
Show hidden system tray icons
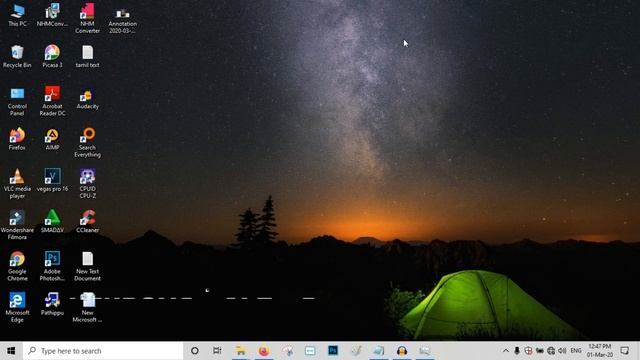506,351
